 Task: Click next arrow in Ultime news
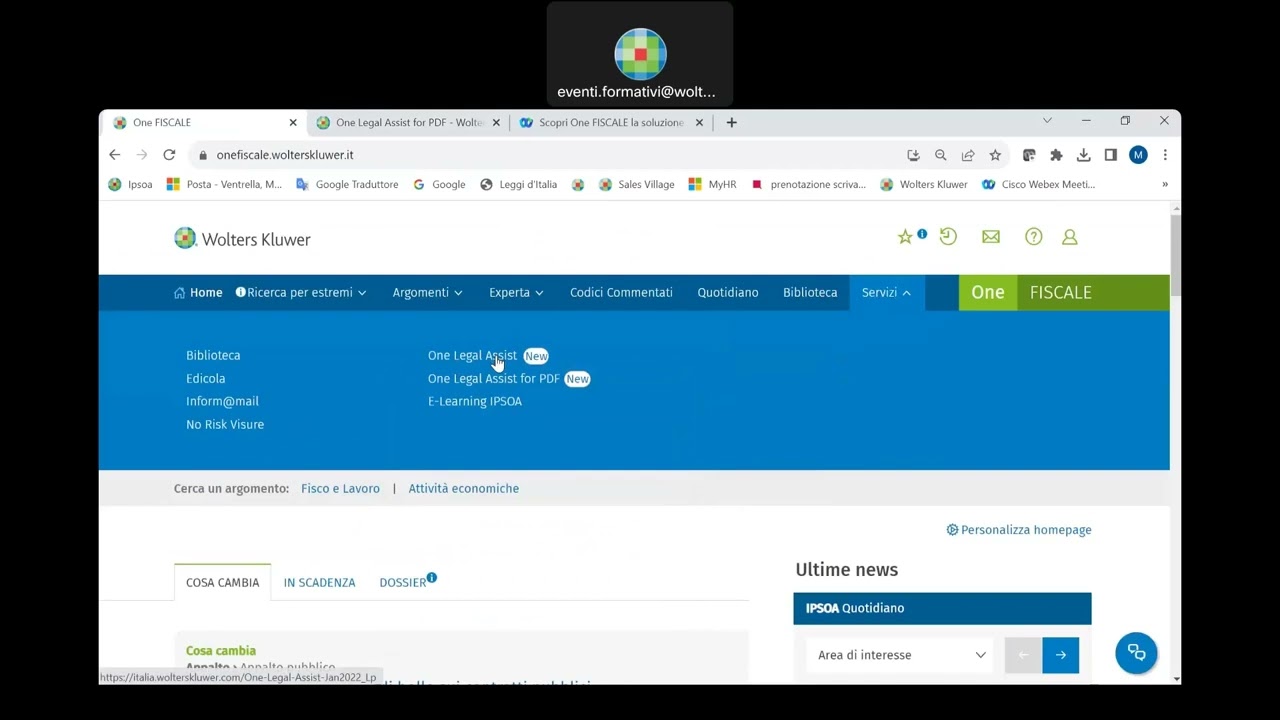click(x=1061, y=655)
